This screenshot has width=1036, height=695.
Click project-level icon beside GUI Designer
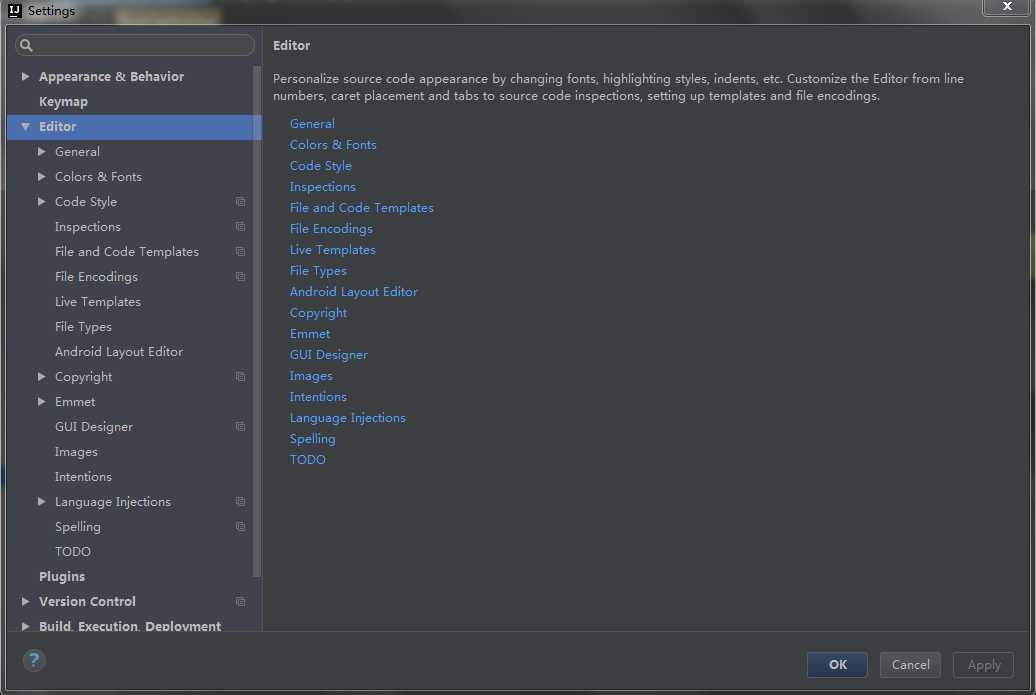[240, 427]
